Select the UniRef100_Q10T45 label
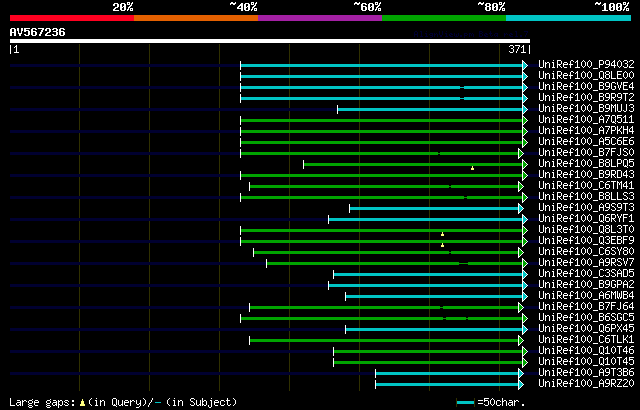The image size is (640, 410). click(586, 362)
